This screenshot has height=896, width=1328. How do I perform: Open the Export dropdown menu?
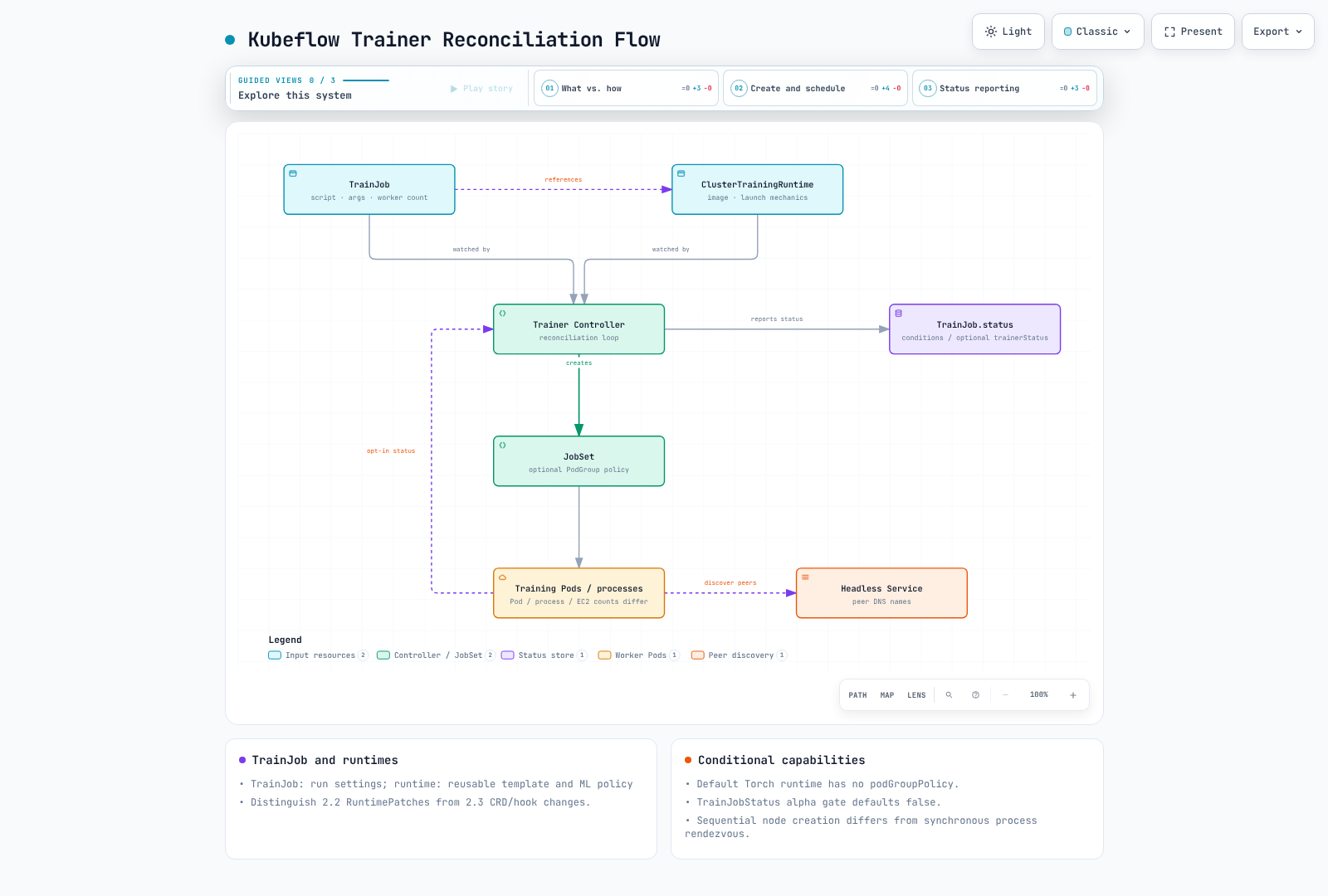point(1277,32)
